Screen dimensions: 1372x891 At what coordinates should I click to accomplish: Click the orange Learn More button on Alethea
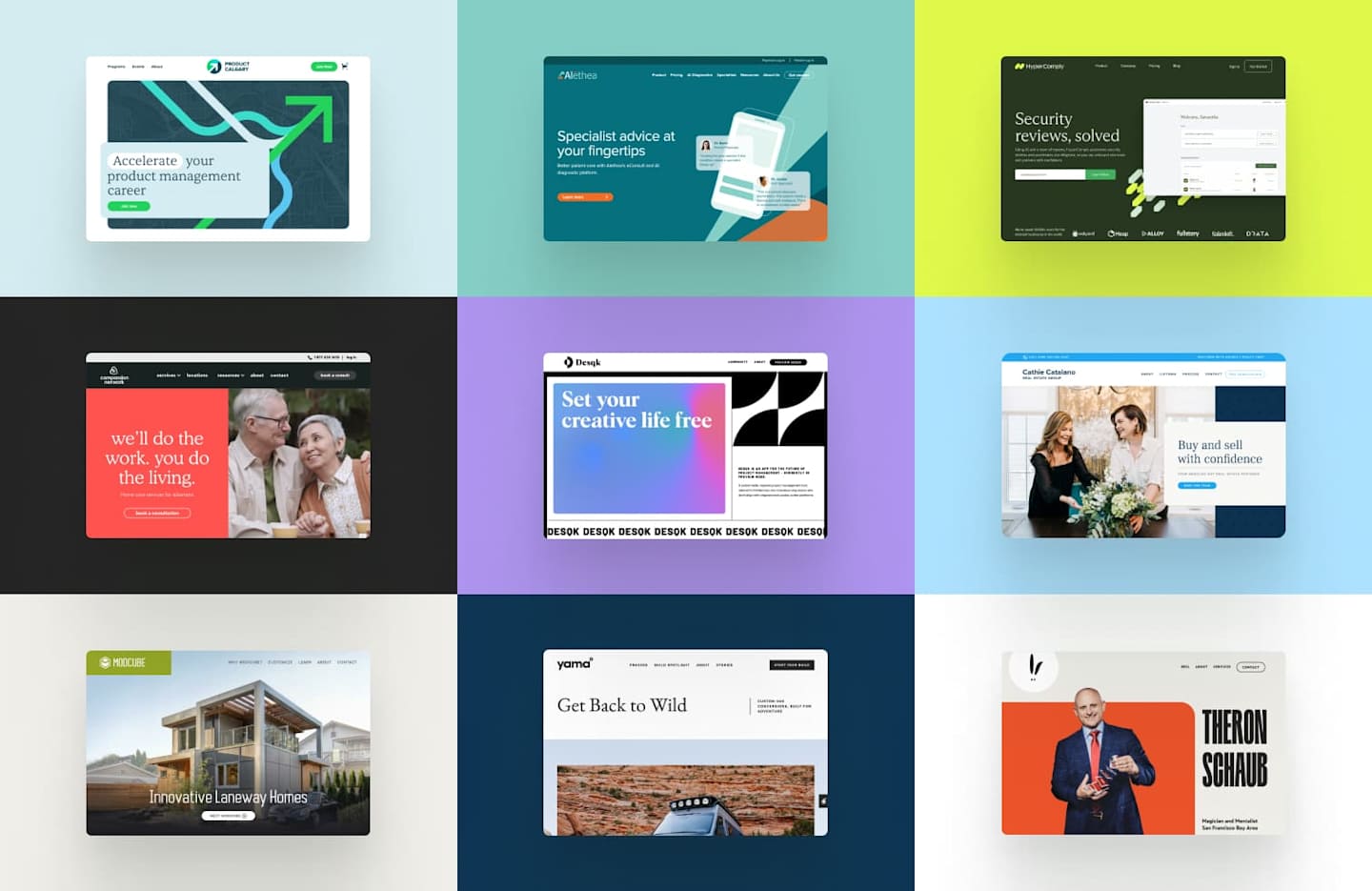click(585, 197)
